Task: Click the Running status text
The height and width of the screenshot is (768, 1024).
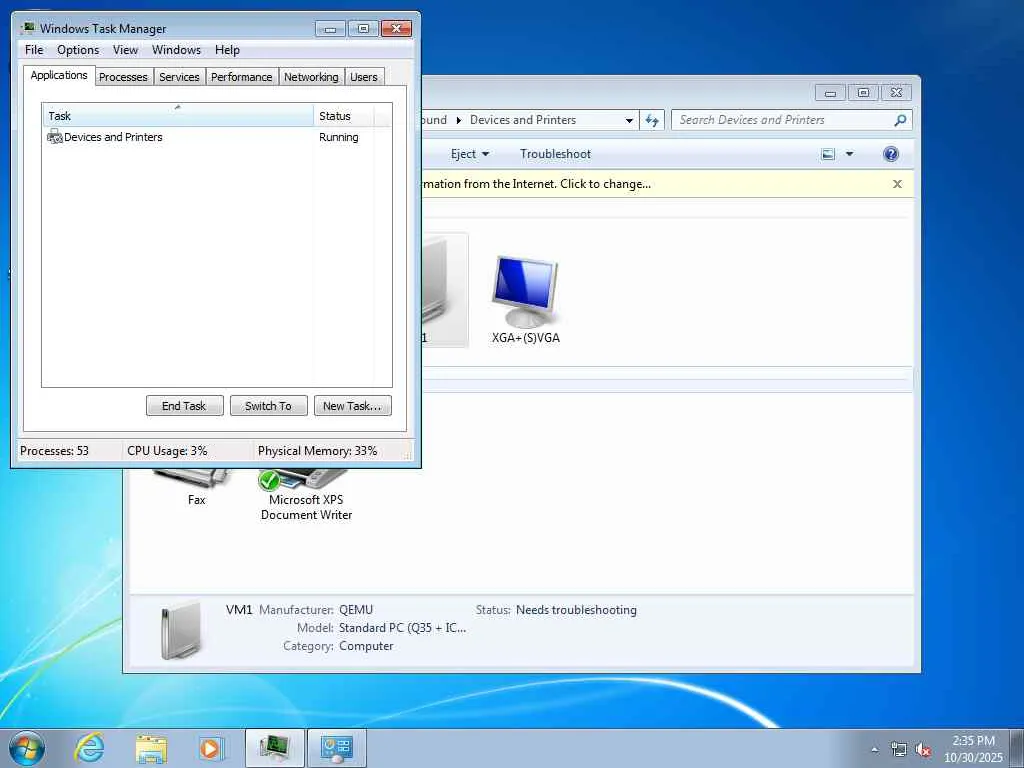Action: coord(338,137)
